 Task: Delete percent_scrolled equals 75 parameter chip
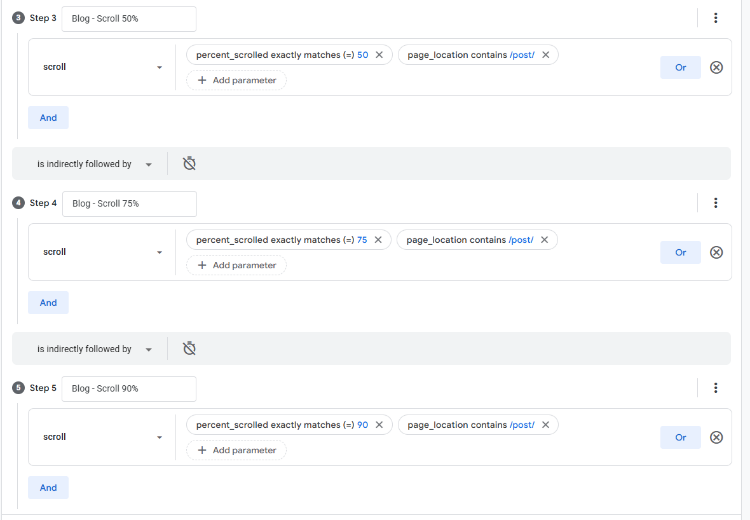[379, 240]
